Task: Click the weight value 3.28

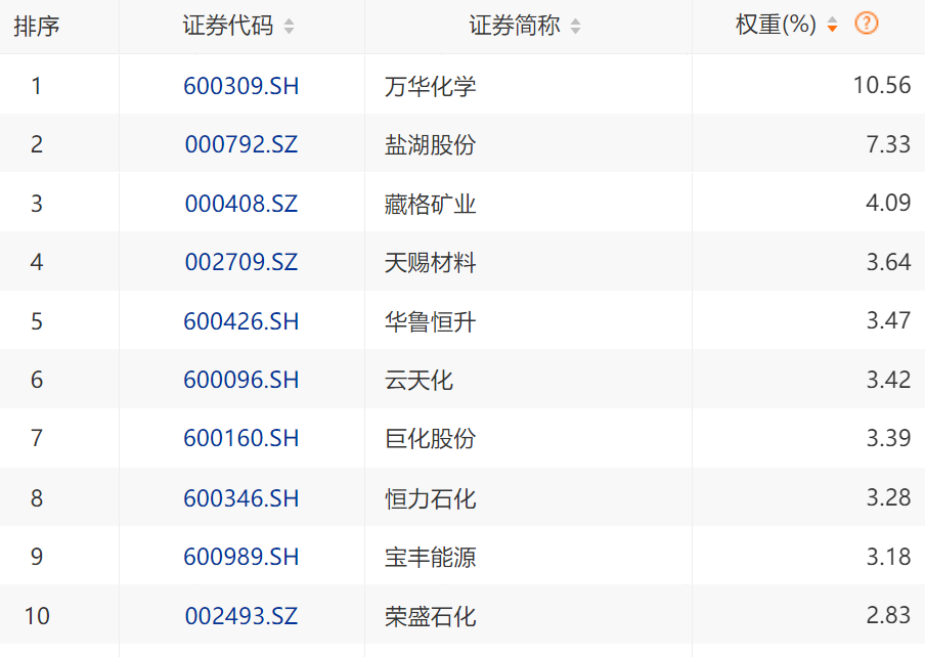Action: 888,497
